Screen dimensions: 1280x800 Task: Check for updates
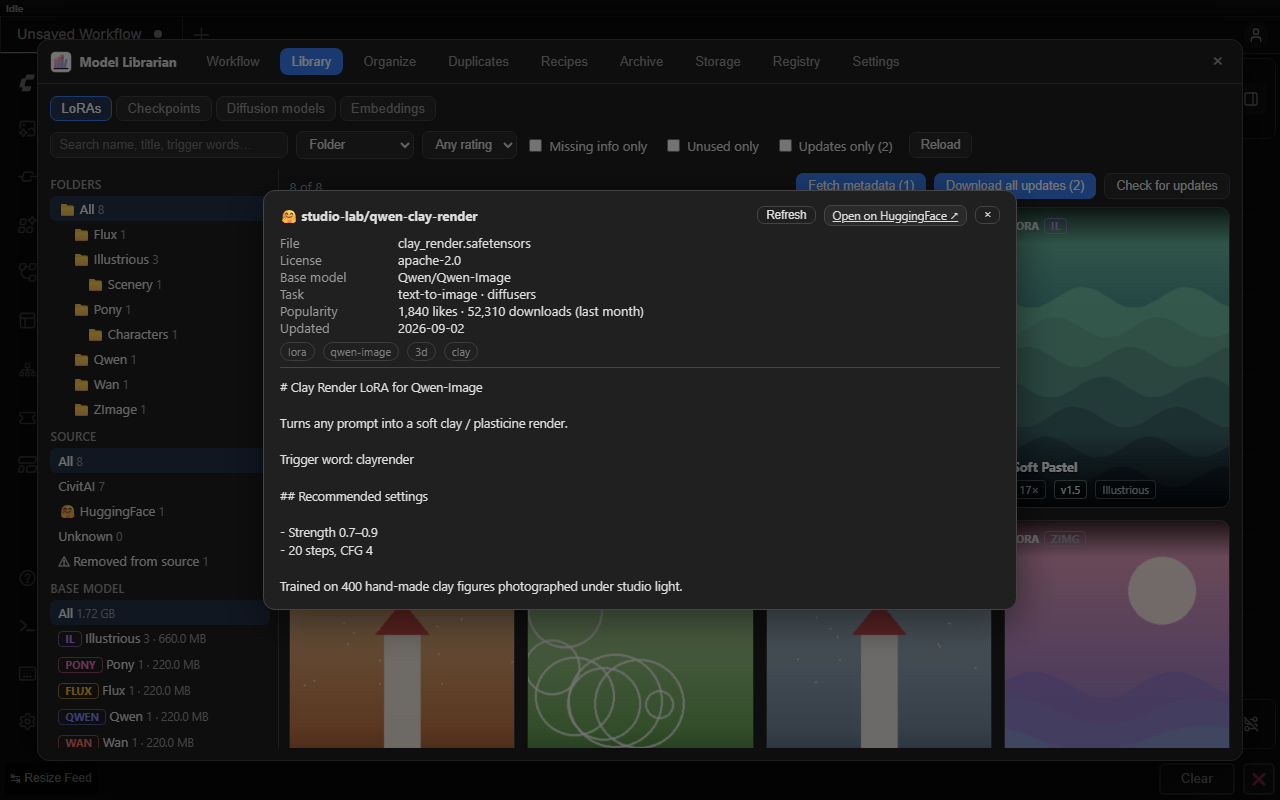(1167, 185)
